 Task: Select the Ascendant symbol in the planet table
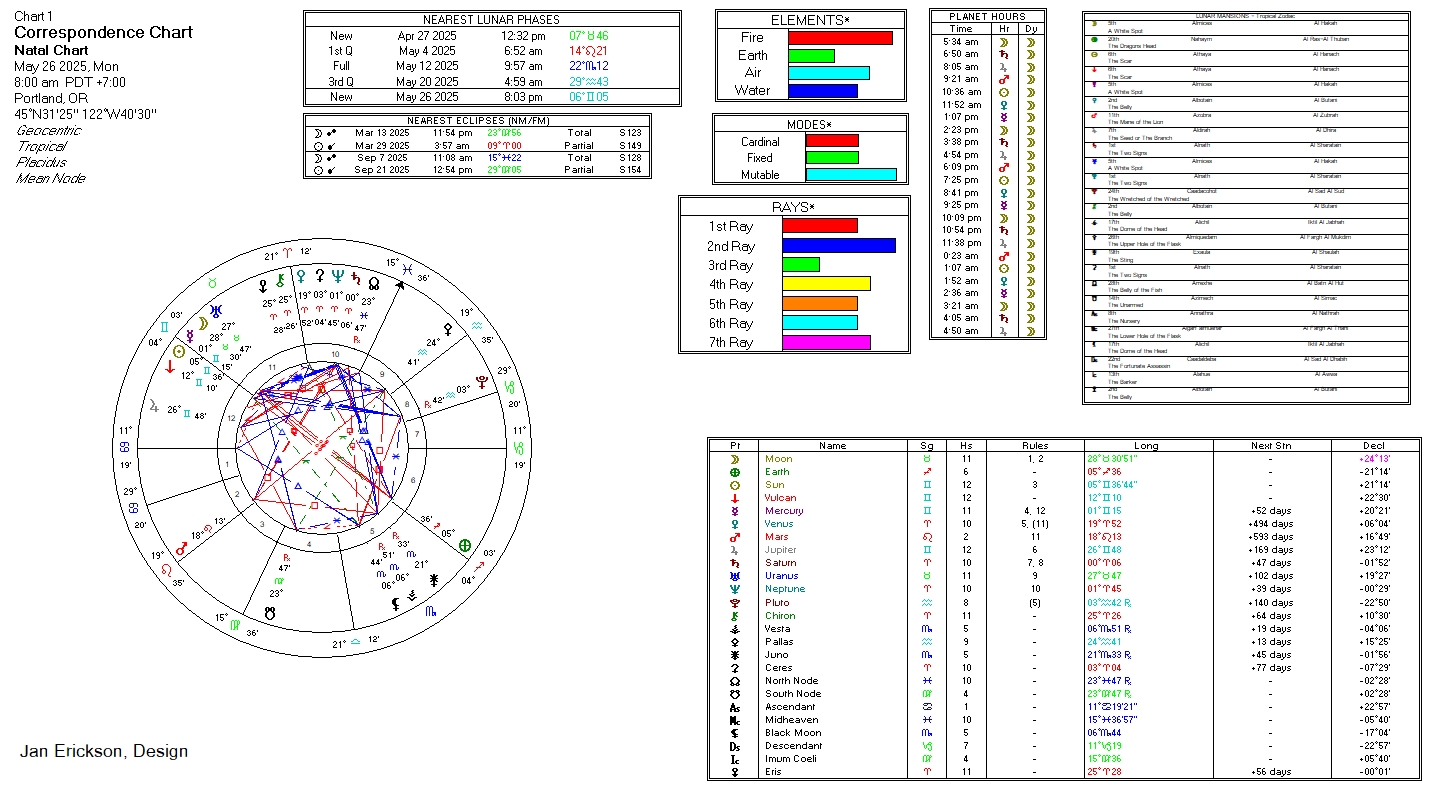tap(735, 707)
